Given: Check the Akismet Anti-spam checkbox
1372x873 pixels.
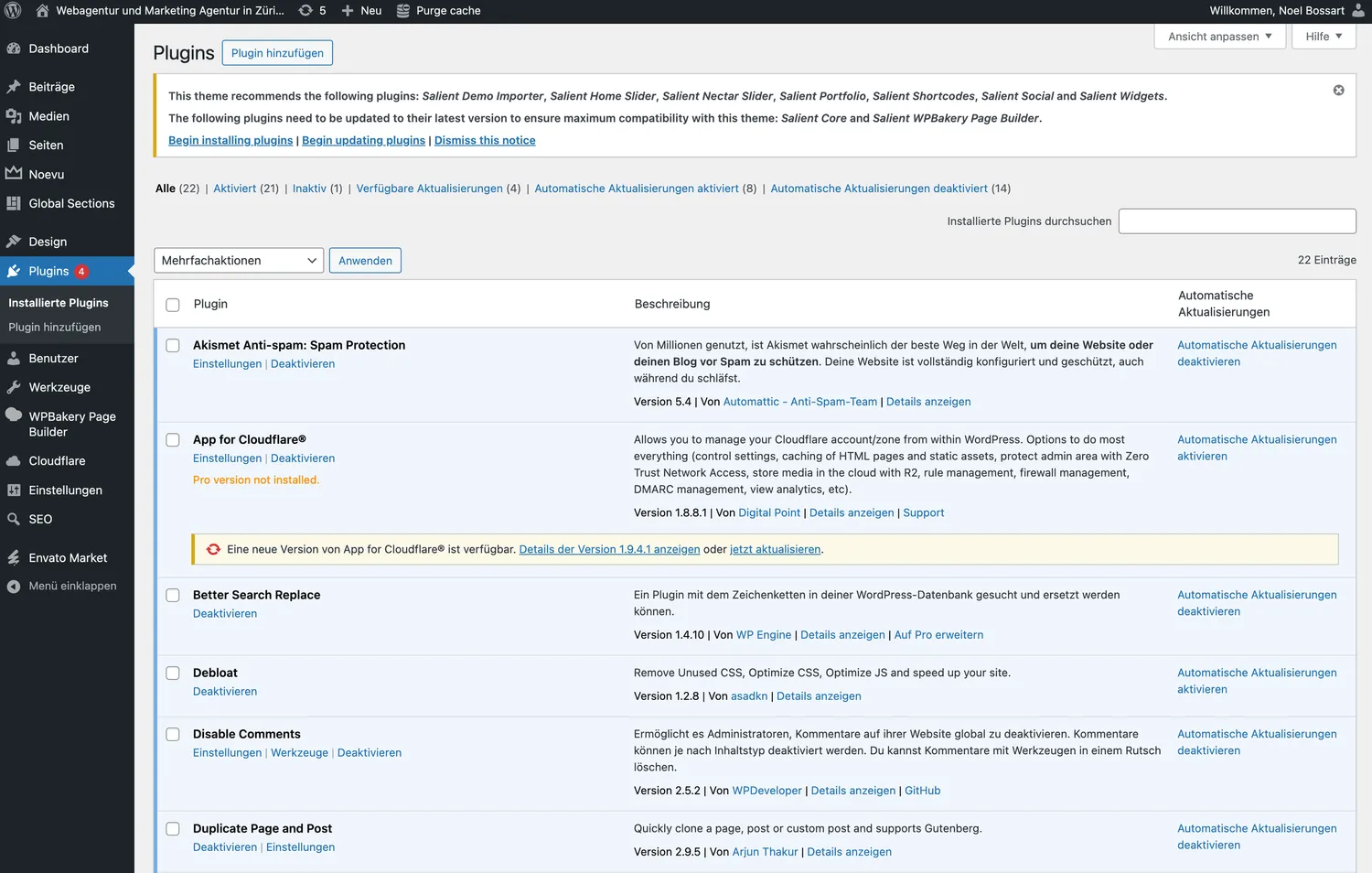Looking at the screenshot, I should tap(172, 345).
